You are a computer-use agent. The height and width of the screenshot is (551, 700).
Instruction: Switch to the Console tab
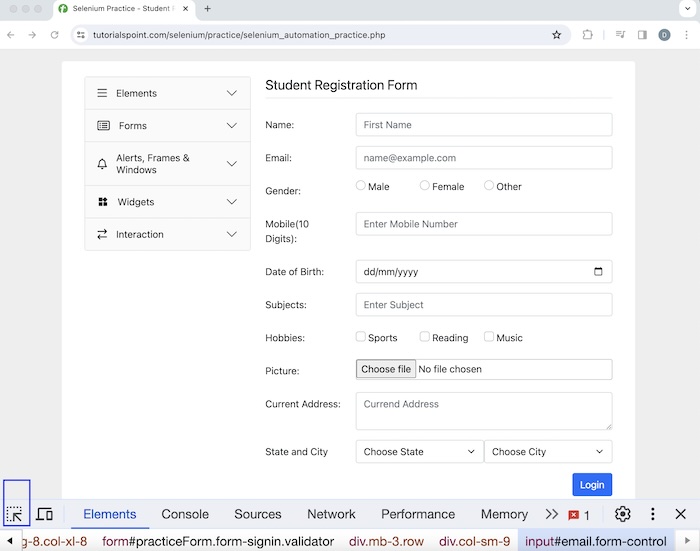(185, 514)
